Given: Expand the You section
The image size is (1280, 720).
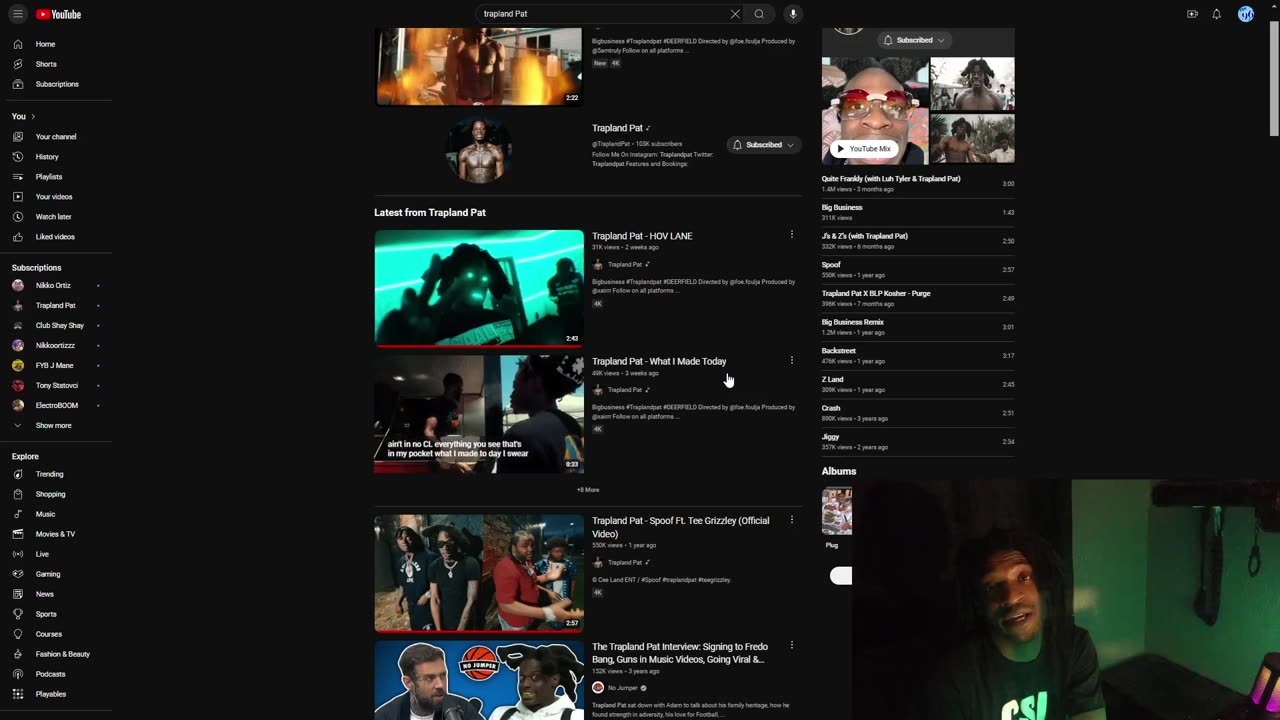Looking at the screenshot, I should [24, 116].
